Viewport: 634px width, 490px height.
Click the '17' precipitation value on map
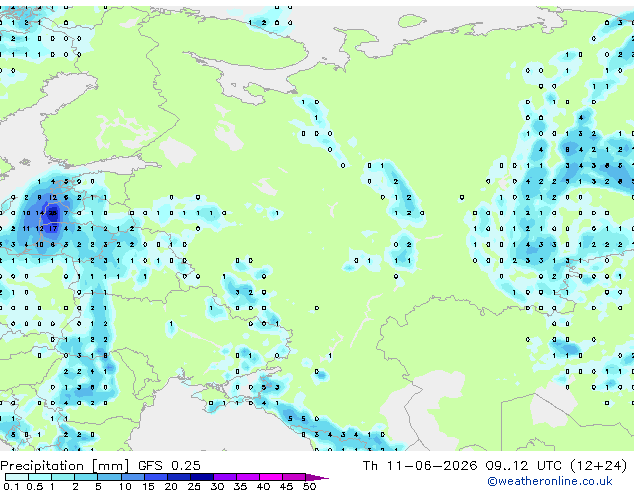[x=53, y=228]
